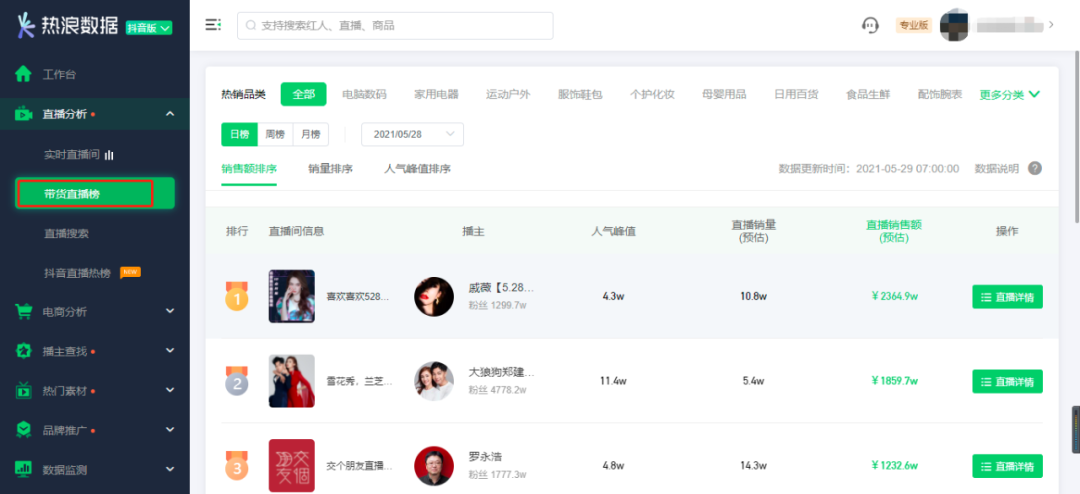The height and width of the screenshot is (494, 1080).
Task: Click the 戚薇 streamer avatar
Action: click(x=434, y=297)
